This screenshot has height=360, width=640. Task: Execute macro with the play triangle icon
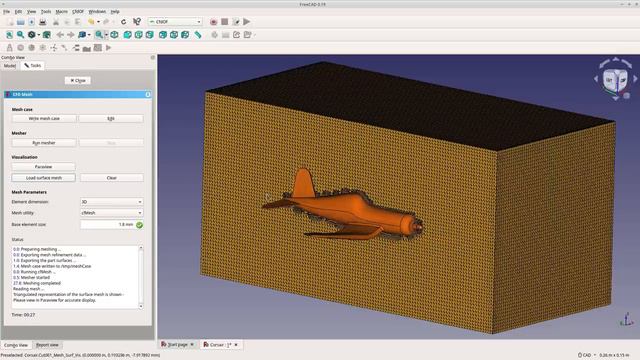247,22
